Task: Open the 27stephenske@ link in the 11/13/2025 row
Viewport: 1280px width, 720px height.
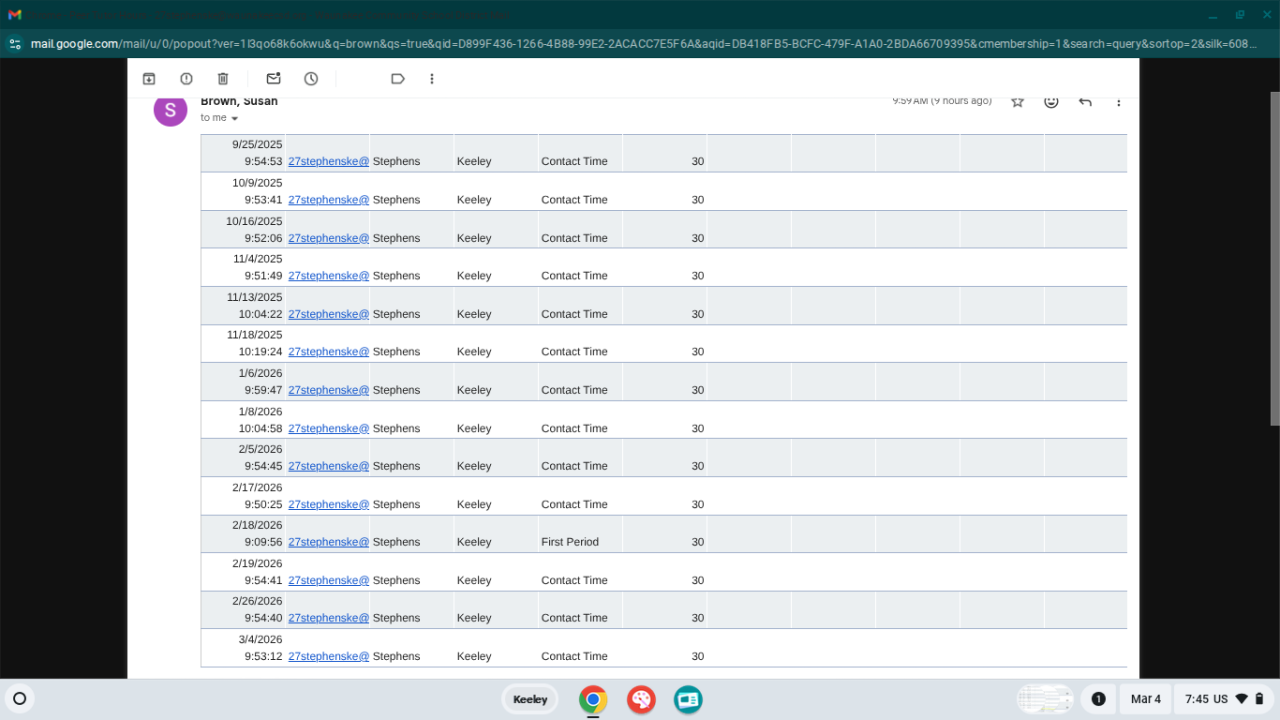Action: [329, 314]
